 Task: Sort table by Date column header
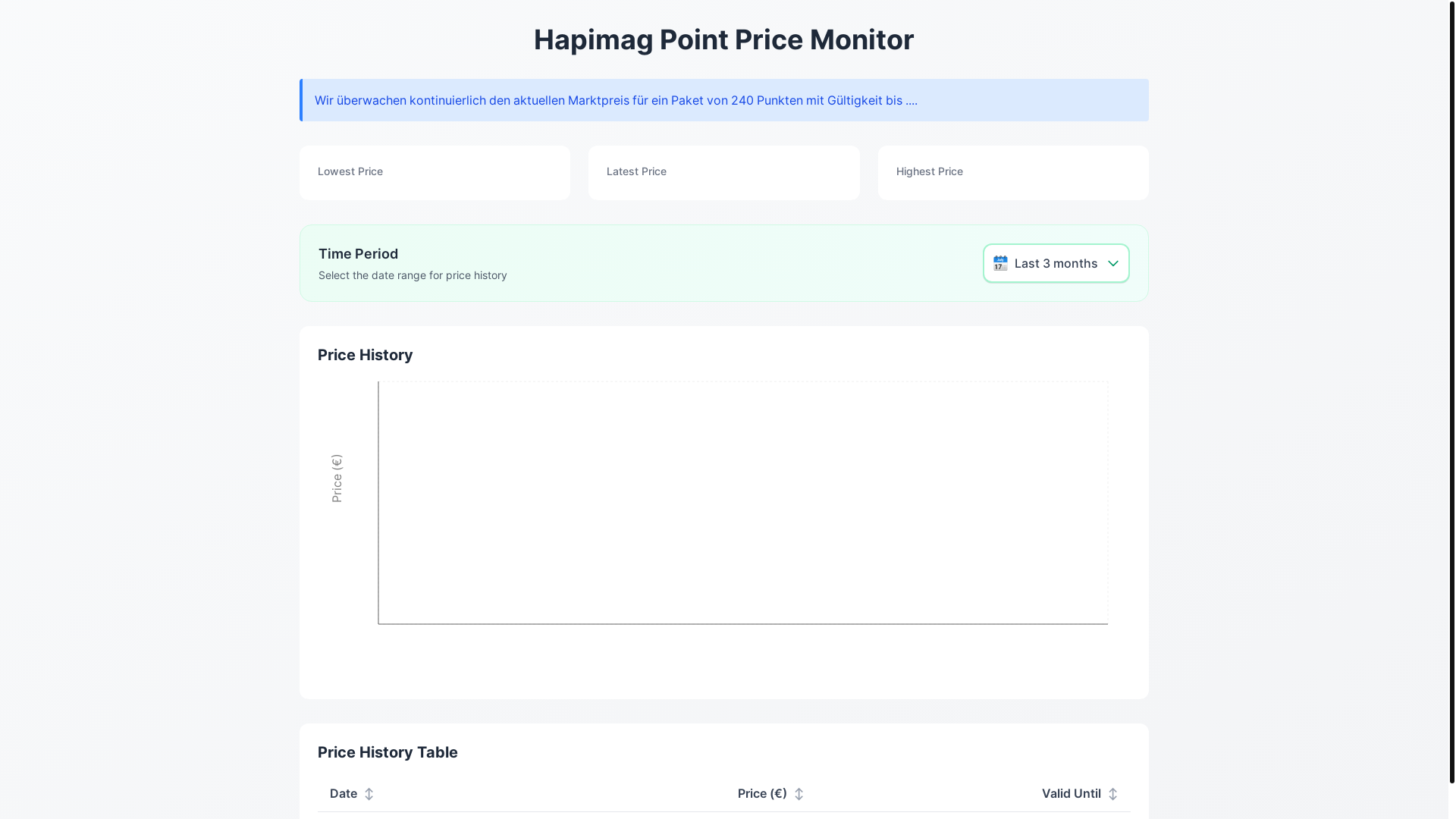click(x=351, y=793)
